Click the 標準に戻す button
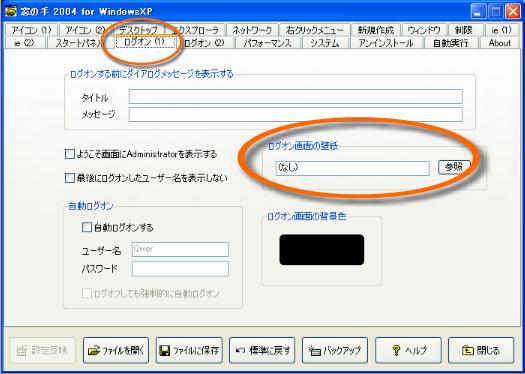Viewport: 525px width, 374px height. (262, 350)
